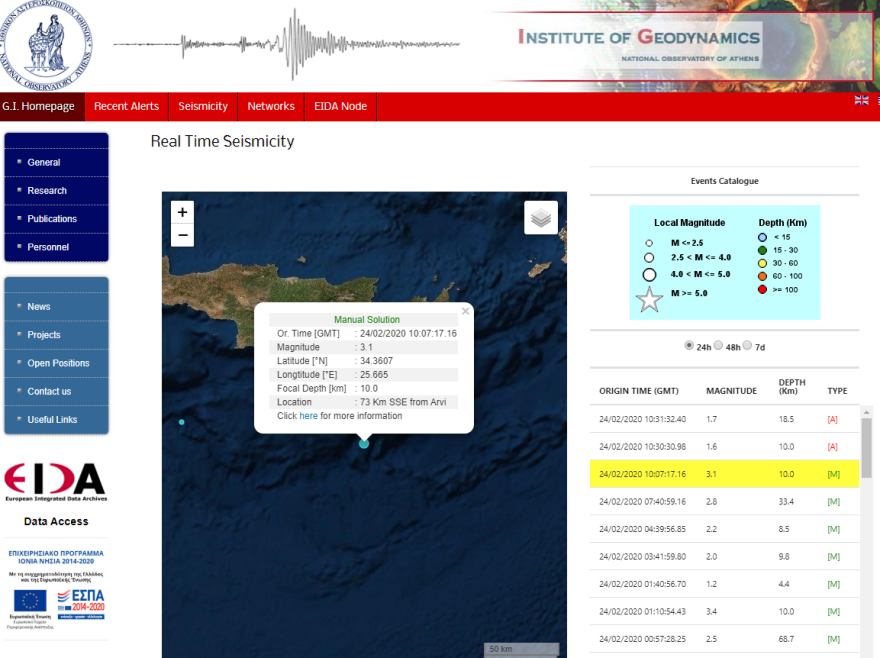Open the EIDA Data Access logo
This screenshot has height=658, width=880.
click(x=56, y=482)
